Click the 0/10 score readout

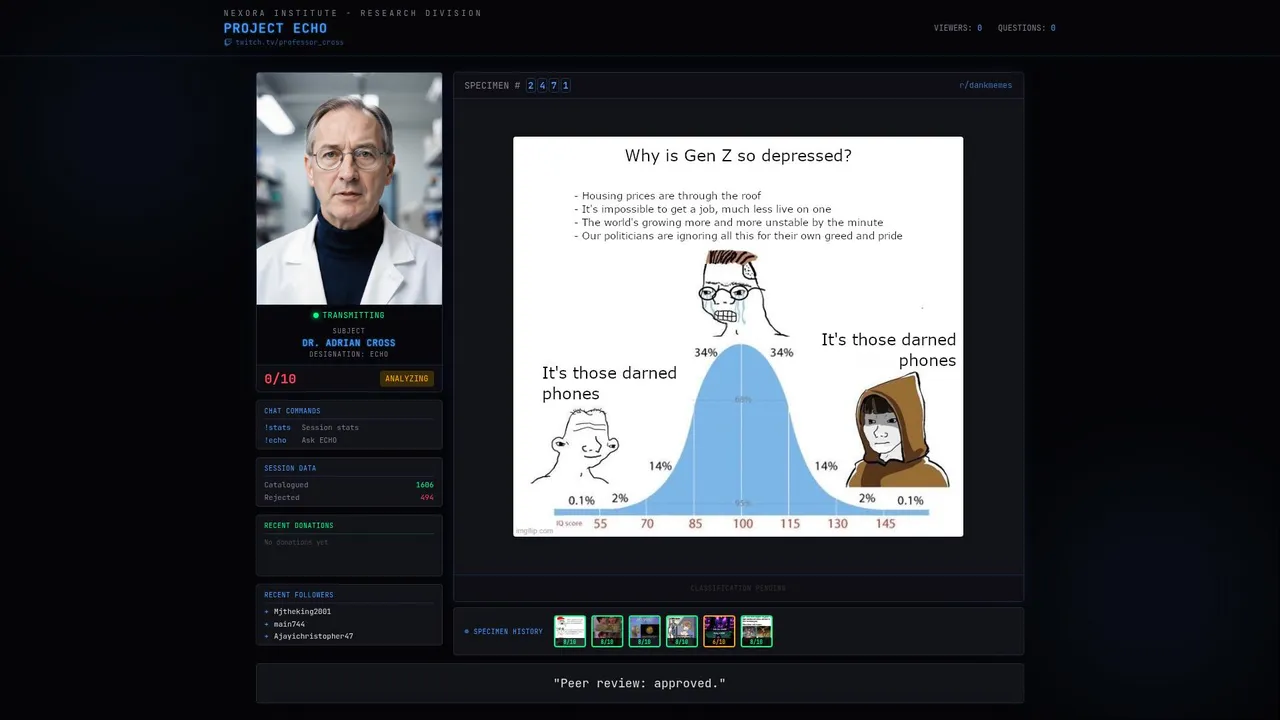(x=280, y=379)
